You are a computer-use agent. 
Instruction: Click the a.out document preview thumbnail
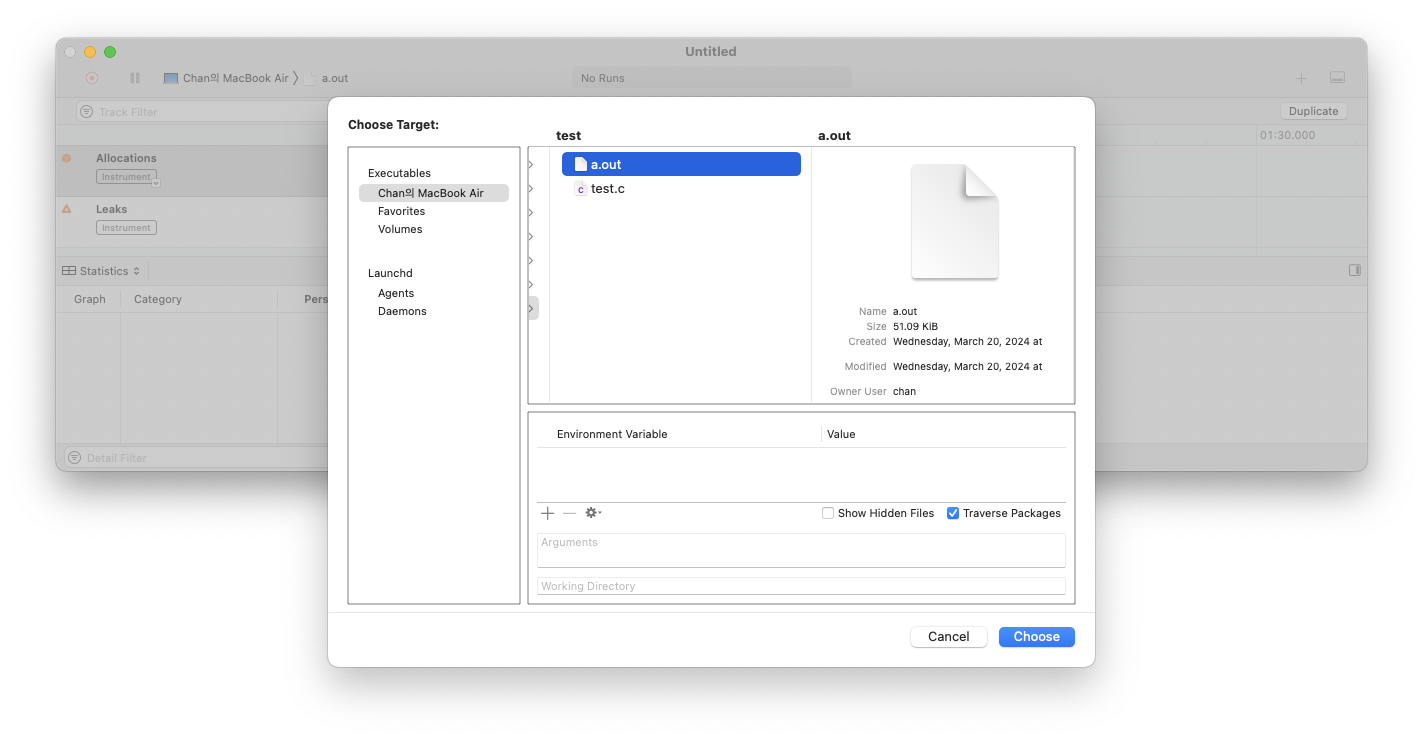tap(954, 221)
